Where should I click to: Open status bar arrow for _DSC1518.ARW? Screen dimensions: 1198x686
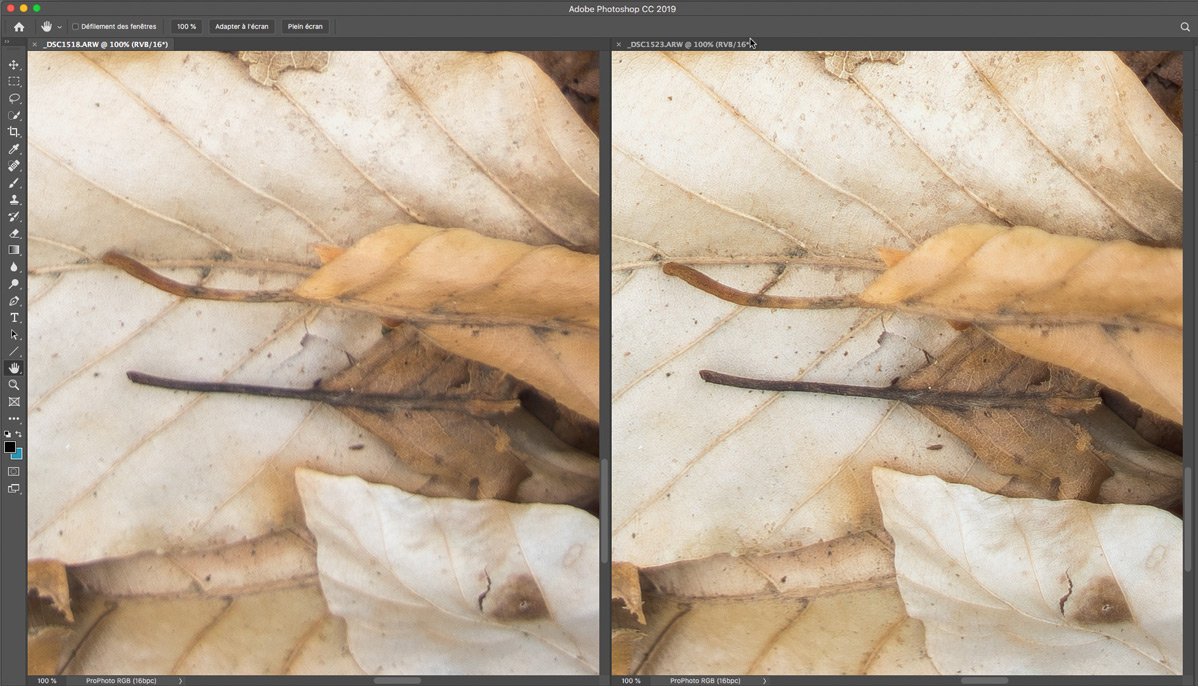[x=180, y=681]
